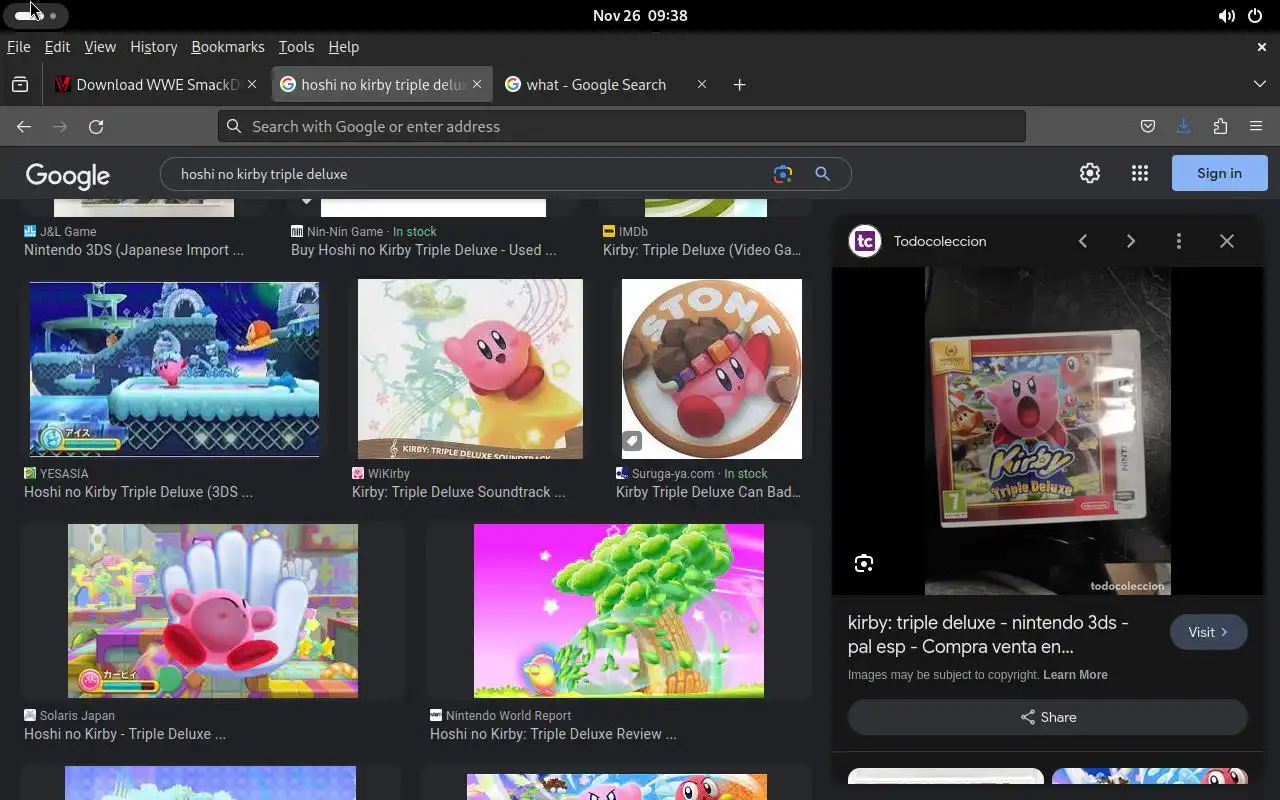The width and height of the screenshot is (1280, 800).
Task: Click the Visit button
Action: pyautogui.click(x=1209, y=632)
